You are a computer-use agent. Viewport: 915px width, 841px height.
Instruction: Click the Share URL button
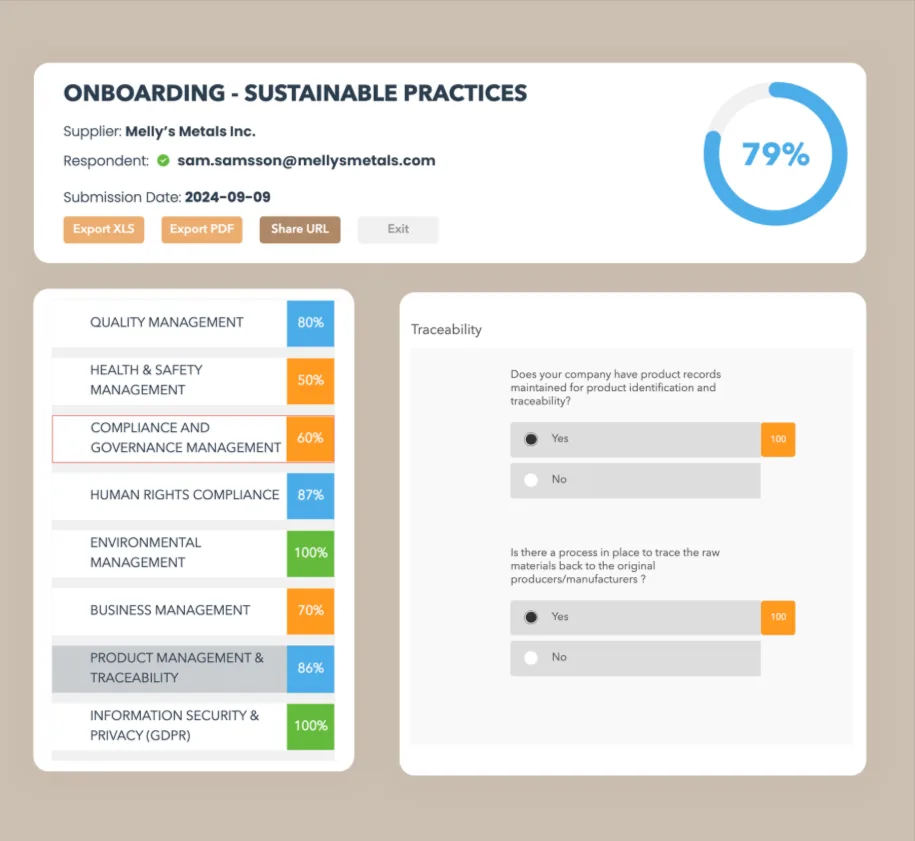(x=300, y=229)
